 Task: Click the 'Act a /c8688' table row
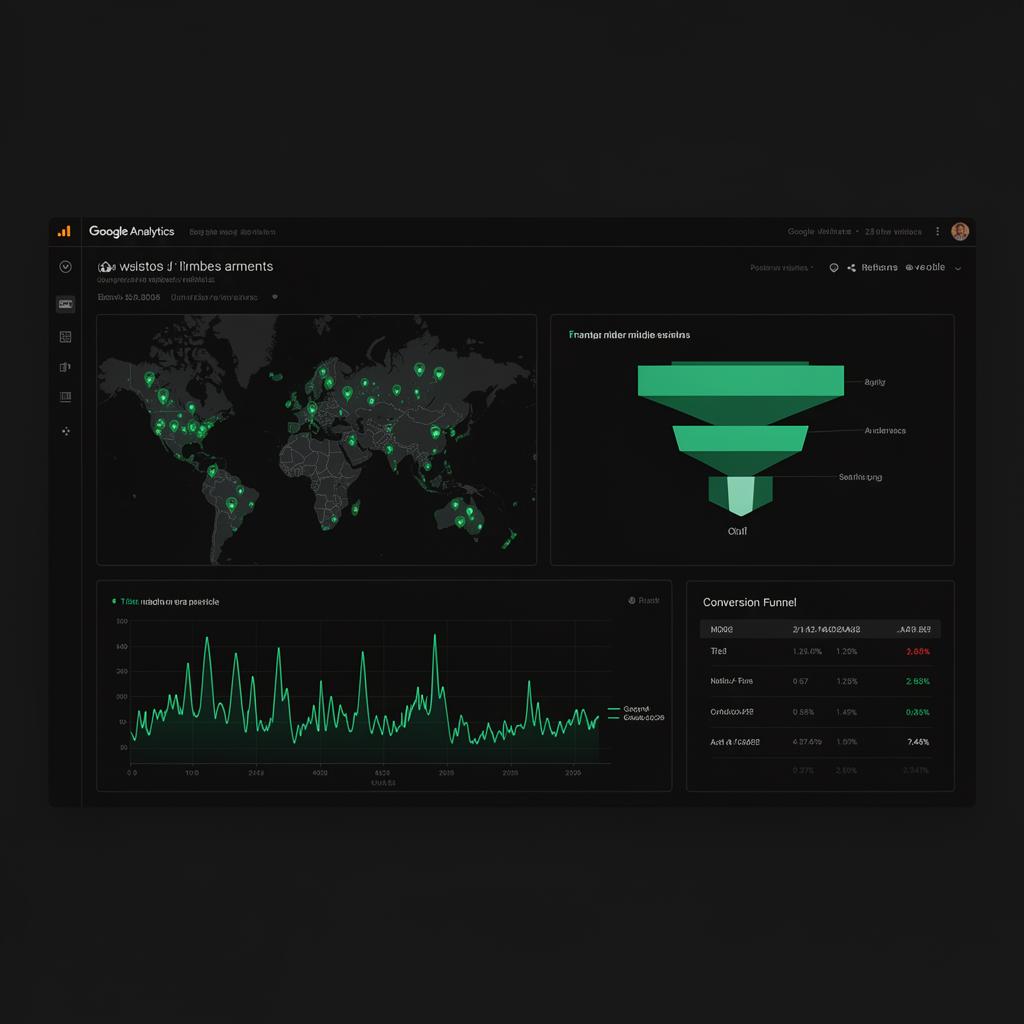(x=820, y=742)
